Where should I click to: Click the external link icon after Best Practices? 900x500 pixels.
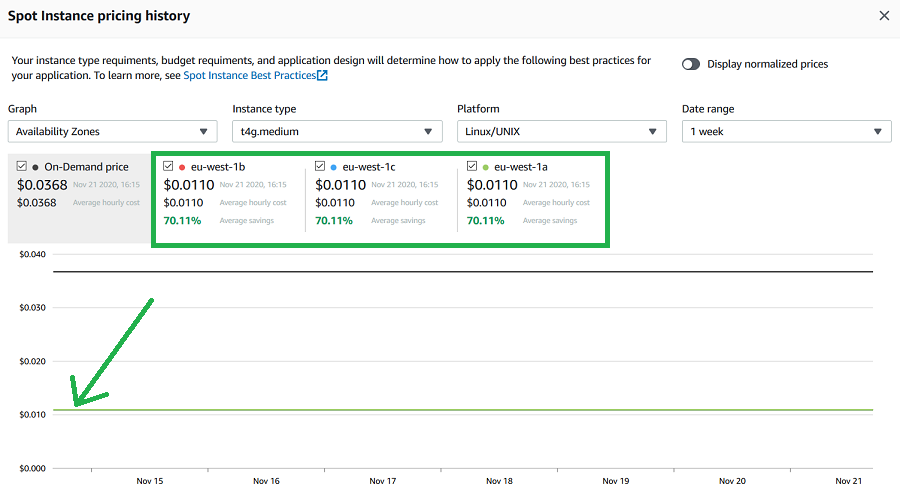pos(323,75)
